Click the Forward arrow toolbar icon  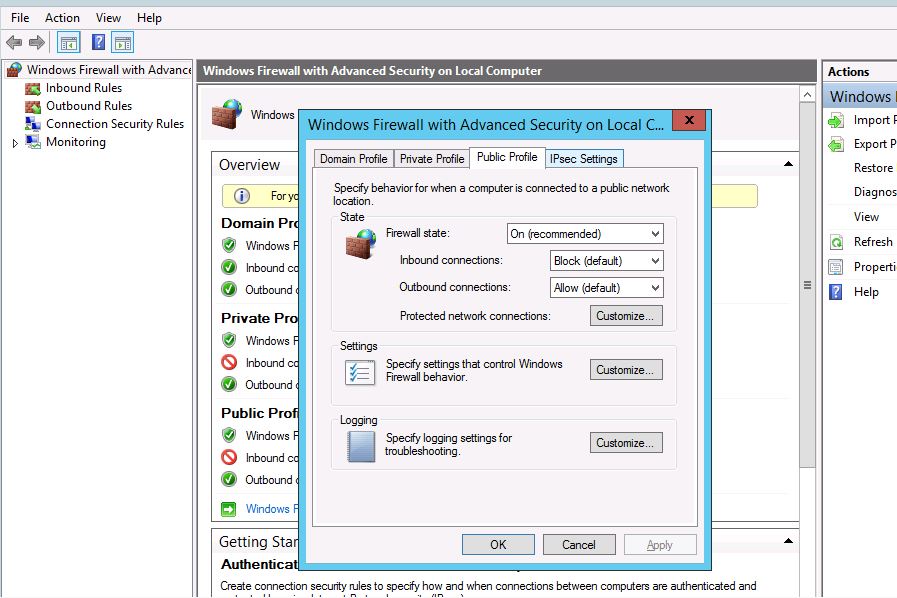(37, 42)
